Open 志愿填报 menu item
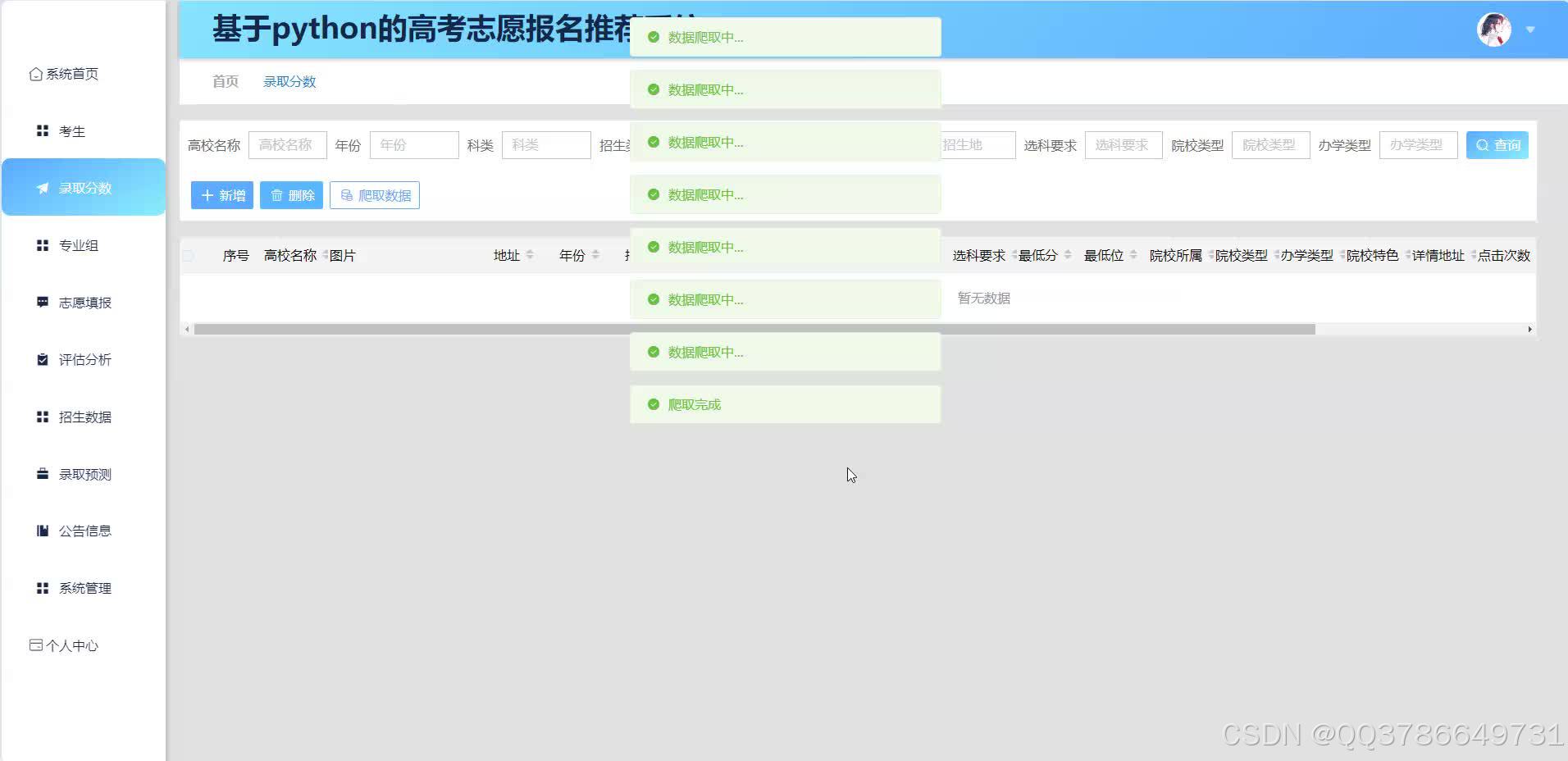The image size is (1568, 761). (85, 303)
